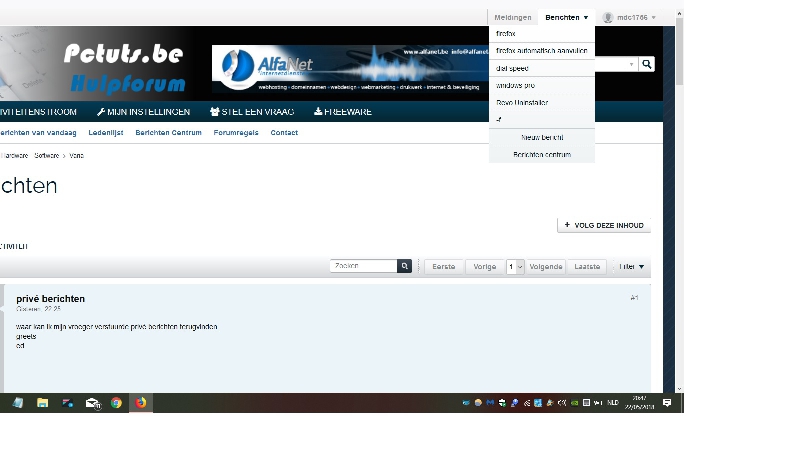The height and width of the screenshot is (450, 800).
Task: Click the Volgende pagination button
Action: [546, 267]
